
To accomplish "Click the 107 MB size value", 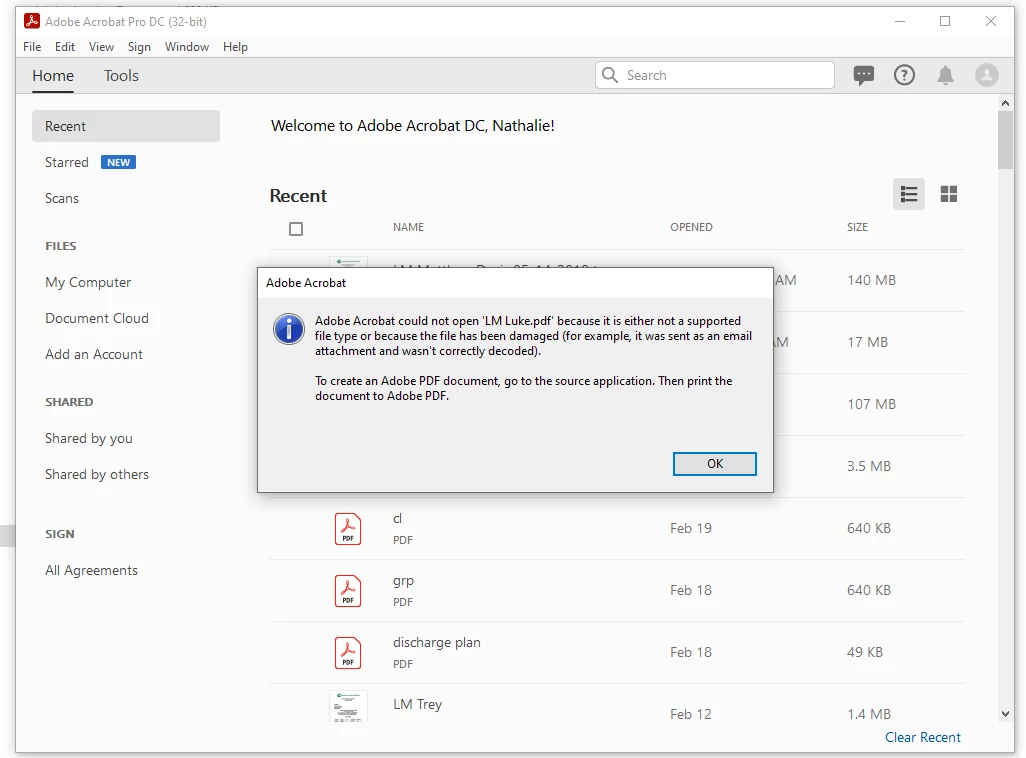I will click(872, 405).
